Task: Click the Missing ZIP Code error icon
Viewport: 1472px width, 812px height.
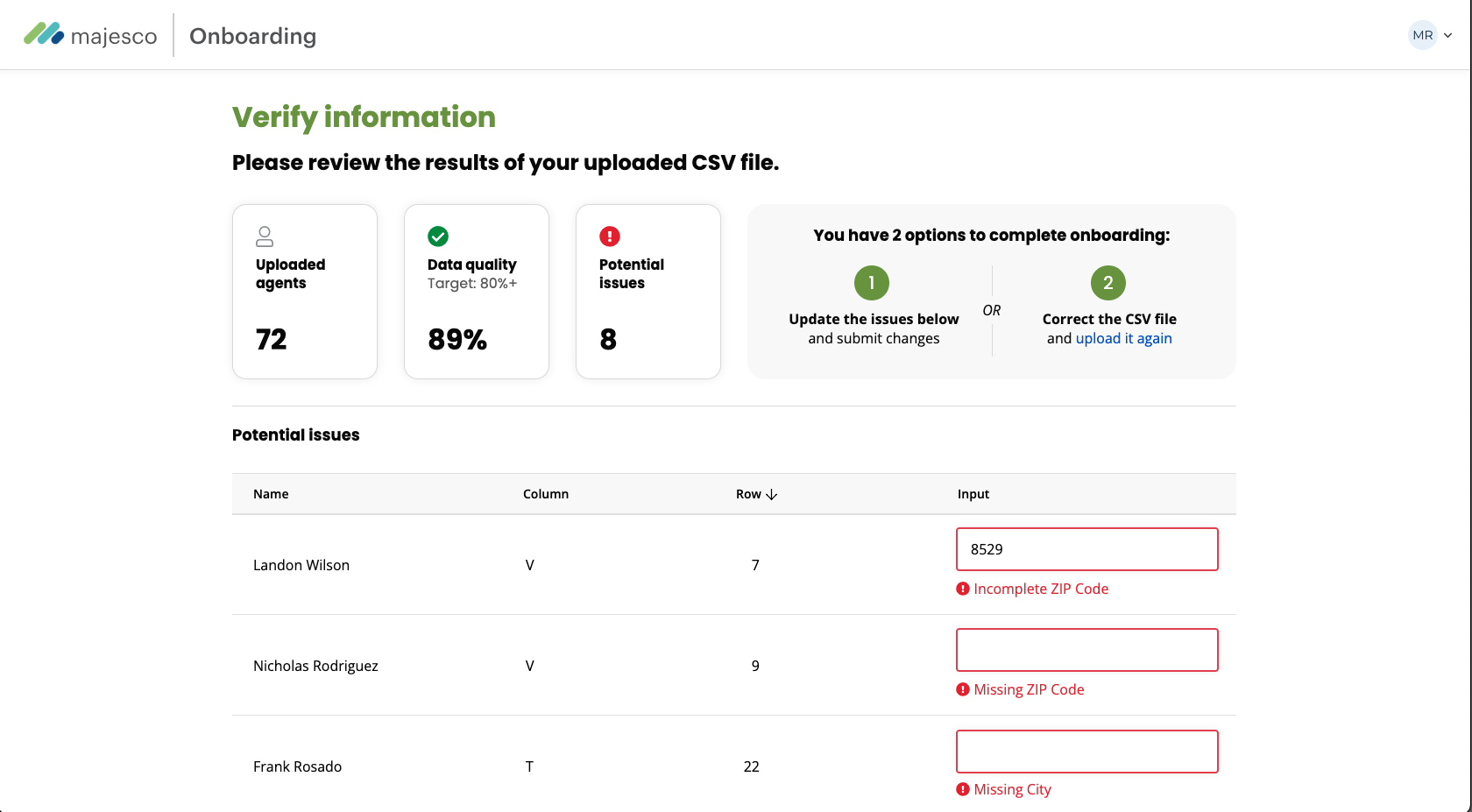Action: click(963, 689)
